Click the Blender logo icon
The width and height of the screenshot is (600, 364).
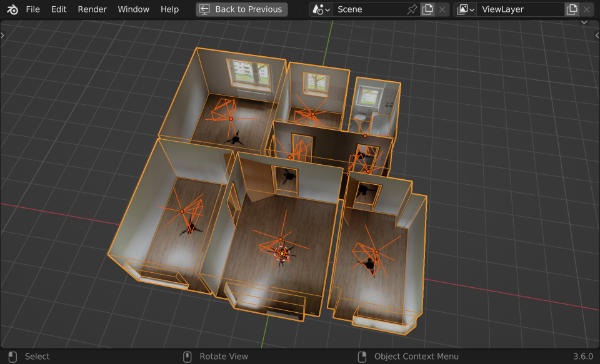pos(12,9)
